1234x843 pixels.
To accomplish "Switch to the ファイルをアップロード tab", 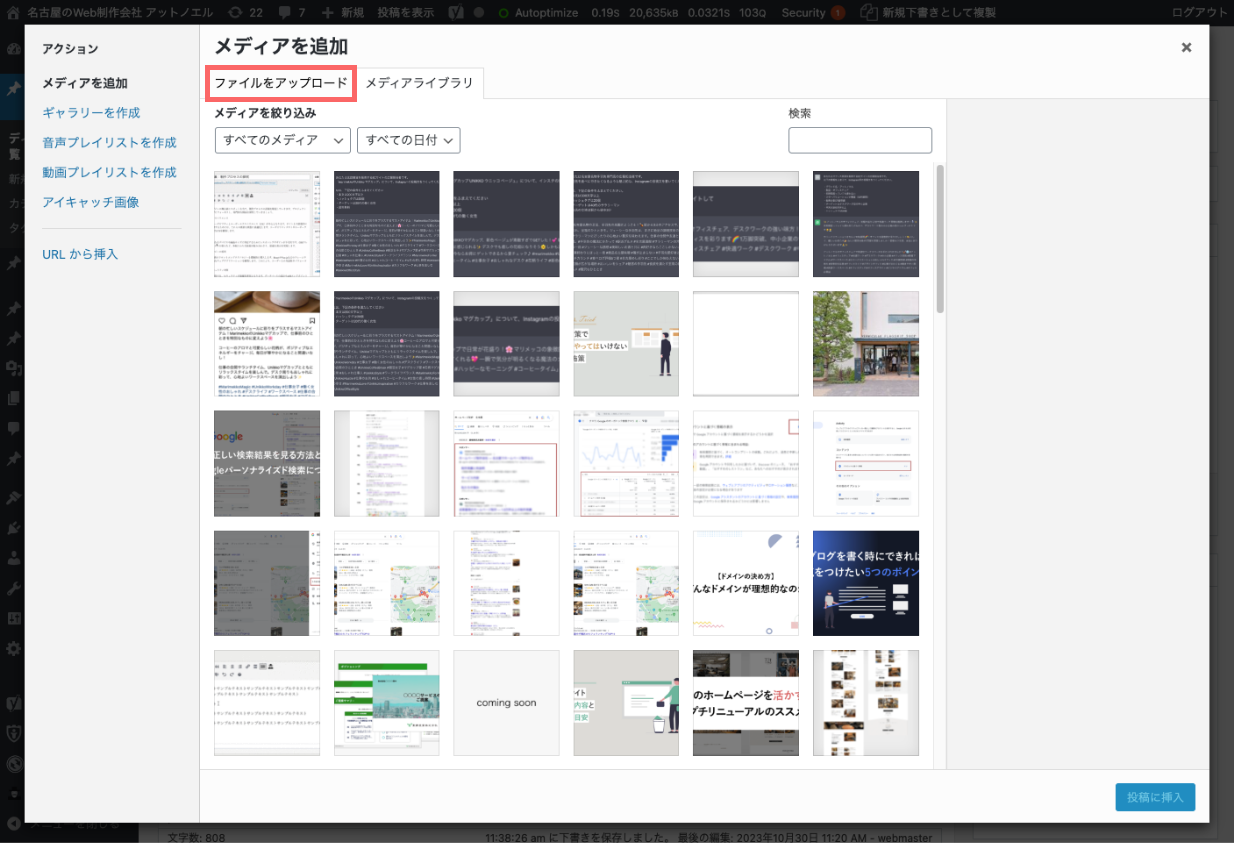I will coord(281,83).
